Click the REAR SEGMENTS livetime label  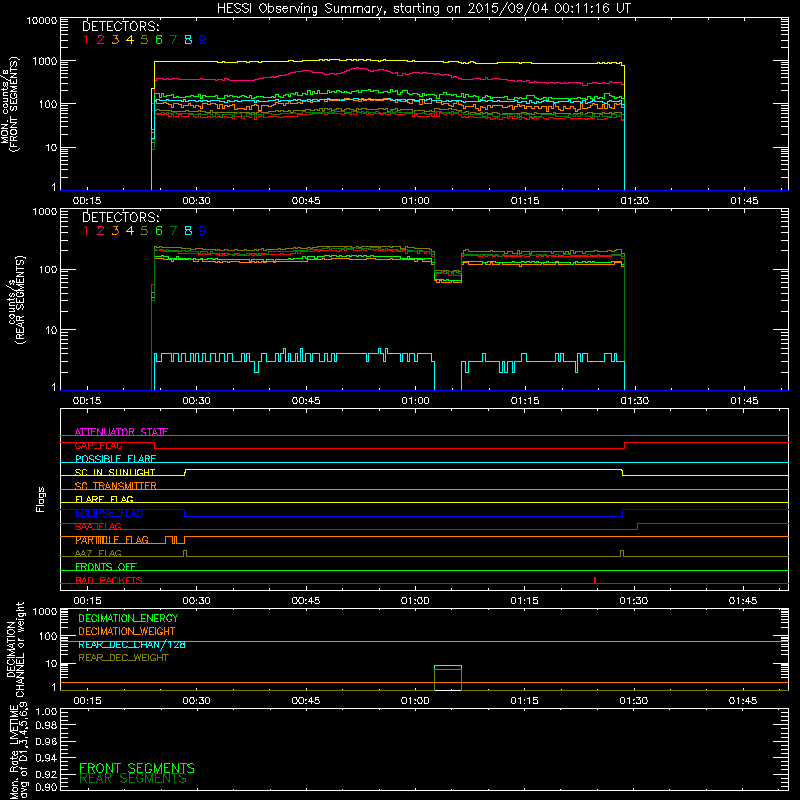[133, 779]
